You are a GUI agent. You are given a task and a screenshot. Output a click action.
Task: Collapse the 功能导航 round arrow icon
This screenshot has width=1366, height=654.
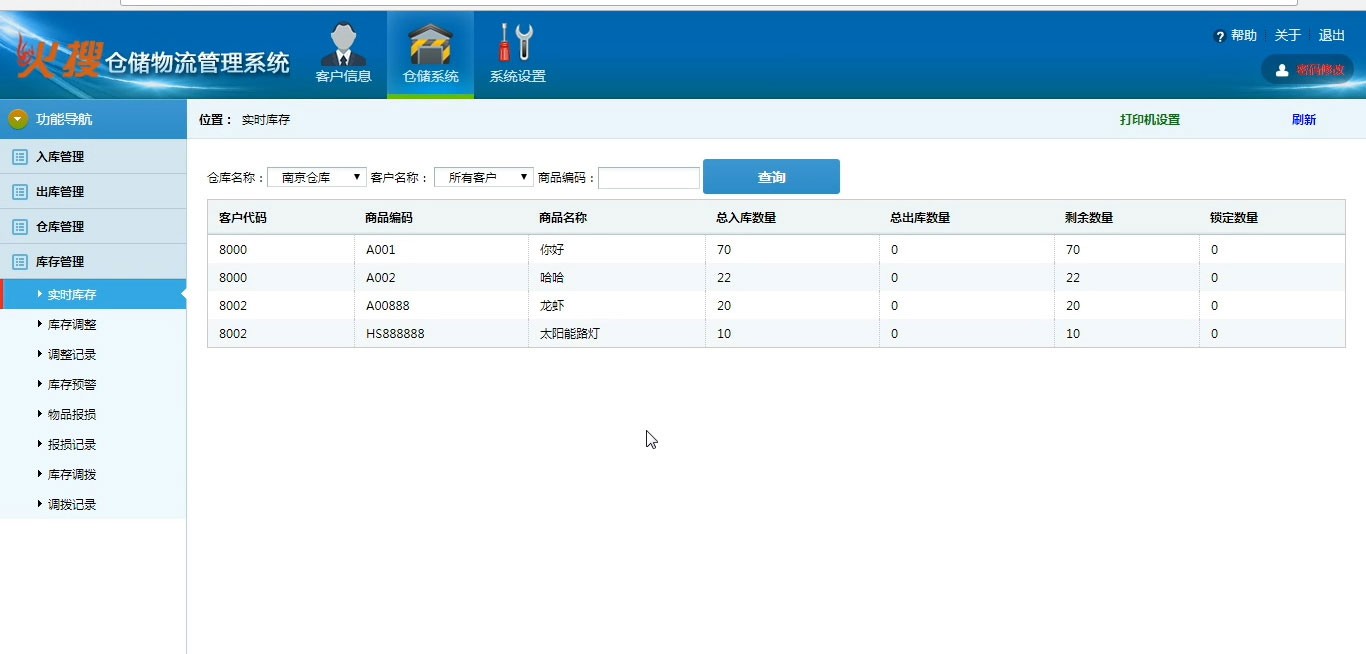coord(18,119)
